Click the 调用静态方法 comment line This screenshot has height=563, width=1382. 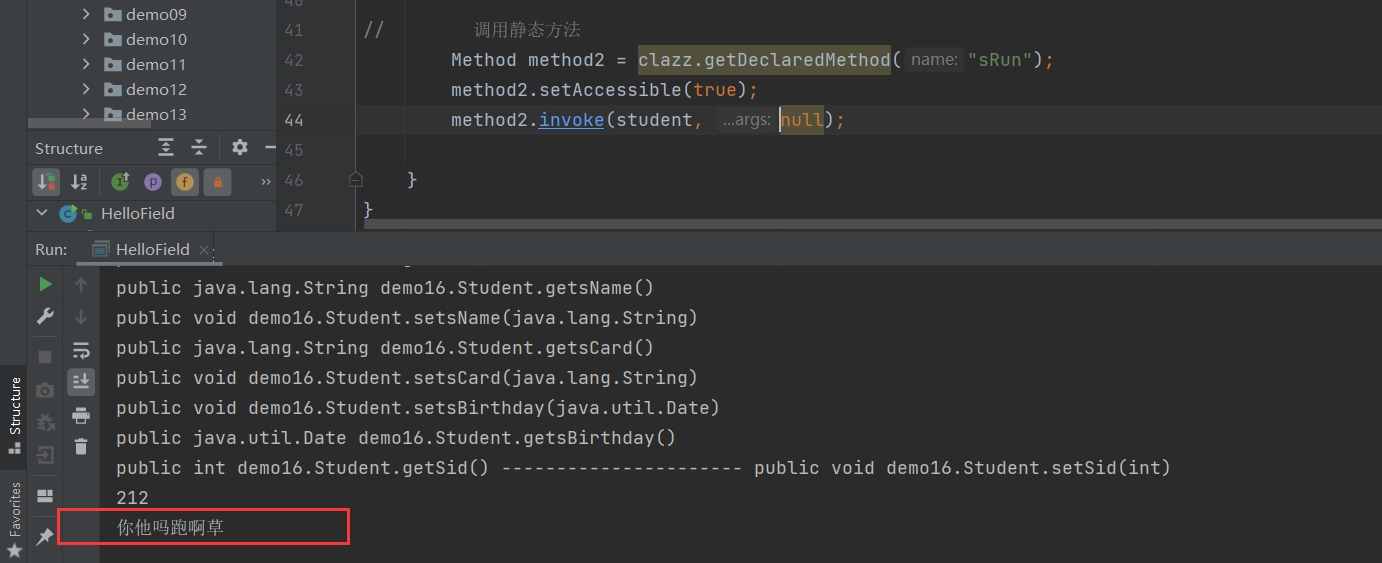tap(527, 30)
